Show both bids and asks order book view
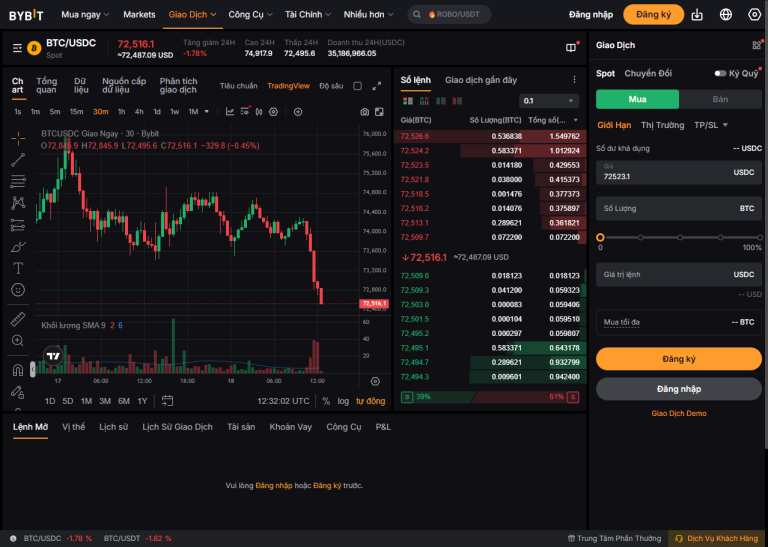 pyautogui.click(x=408, y=101)
